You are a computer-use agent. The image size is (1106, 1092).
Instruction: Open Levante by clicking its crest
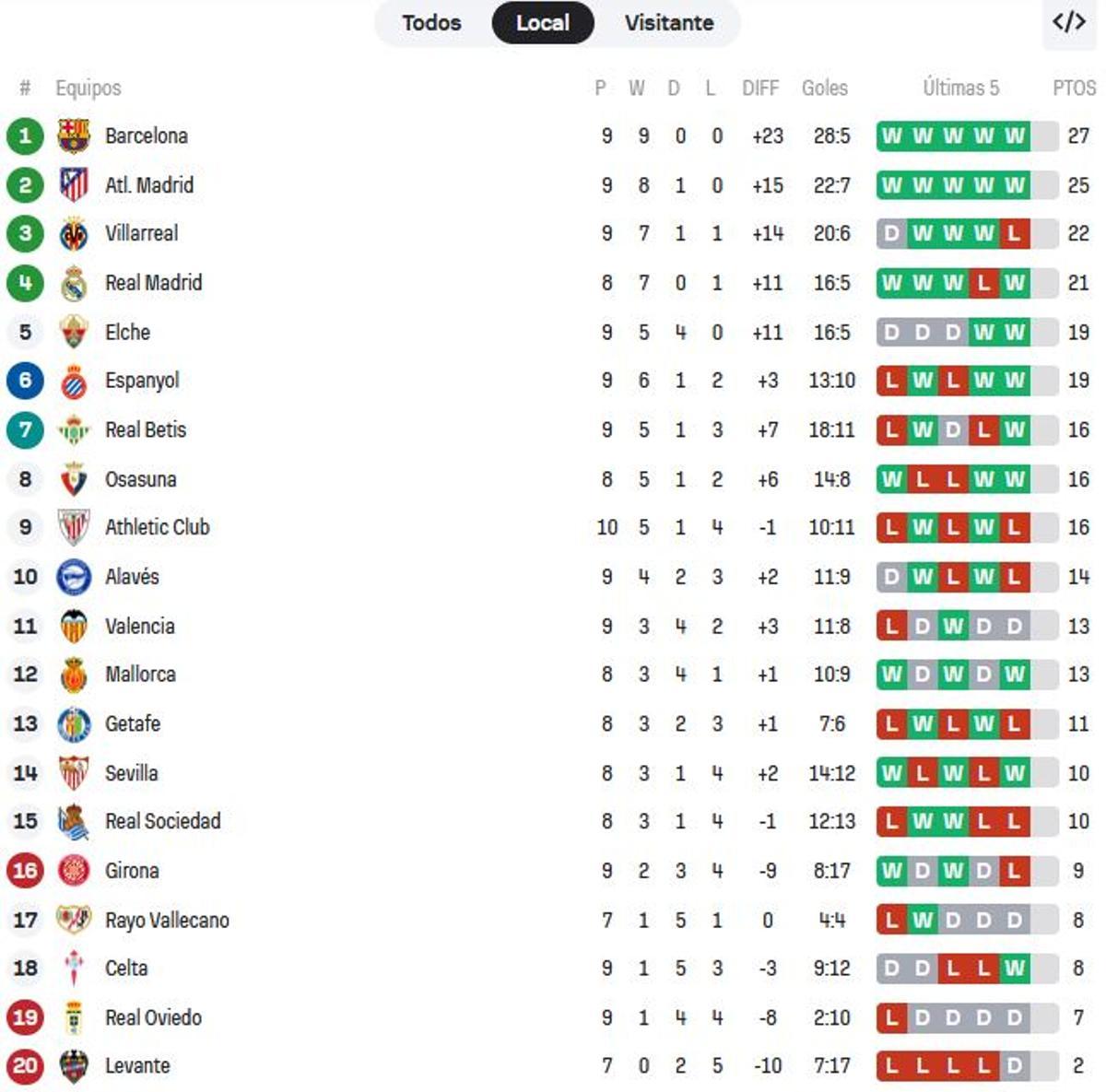click(x=74, y=1065)
